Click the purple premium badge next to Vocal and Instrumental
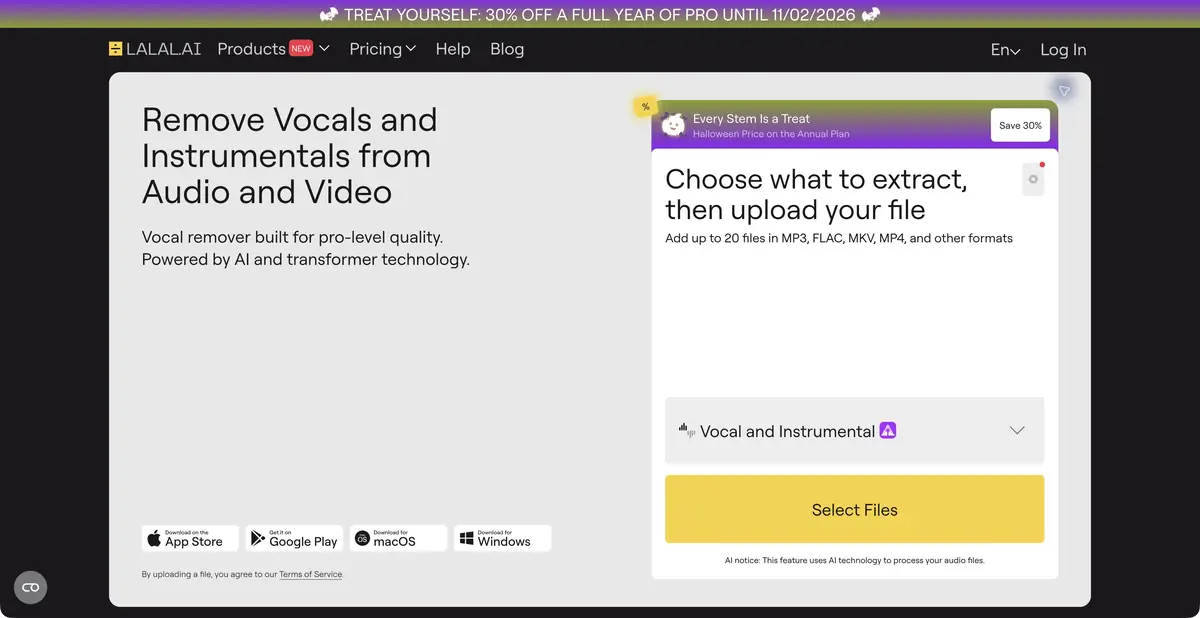The width and height of the screenshot is (1200, 618). tap(888, 431)
